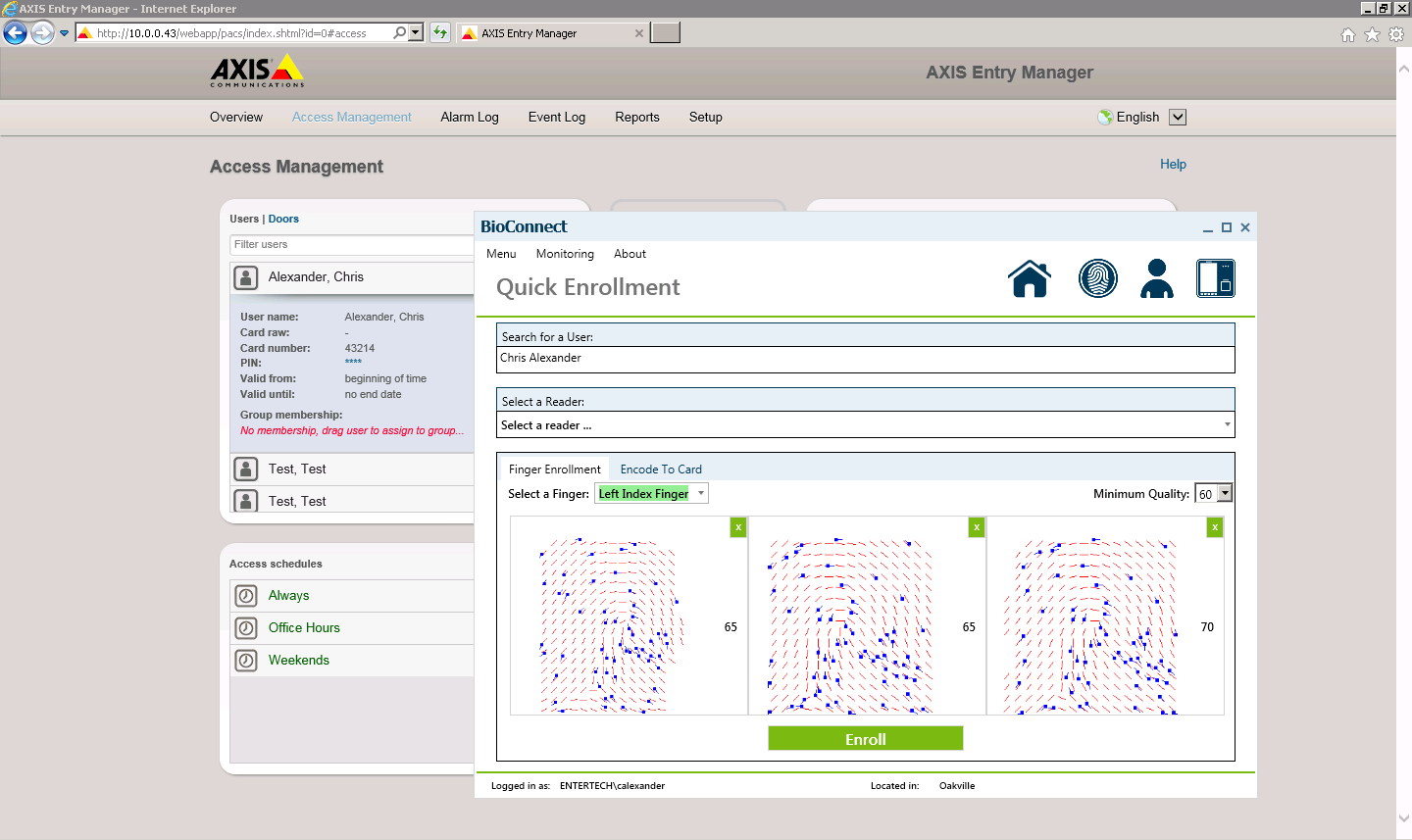Click the Always schedule clock icon
Screen dimensions: 1412x840
pos(246,596)
